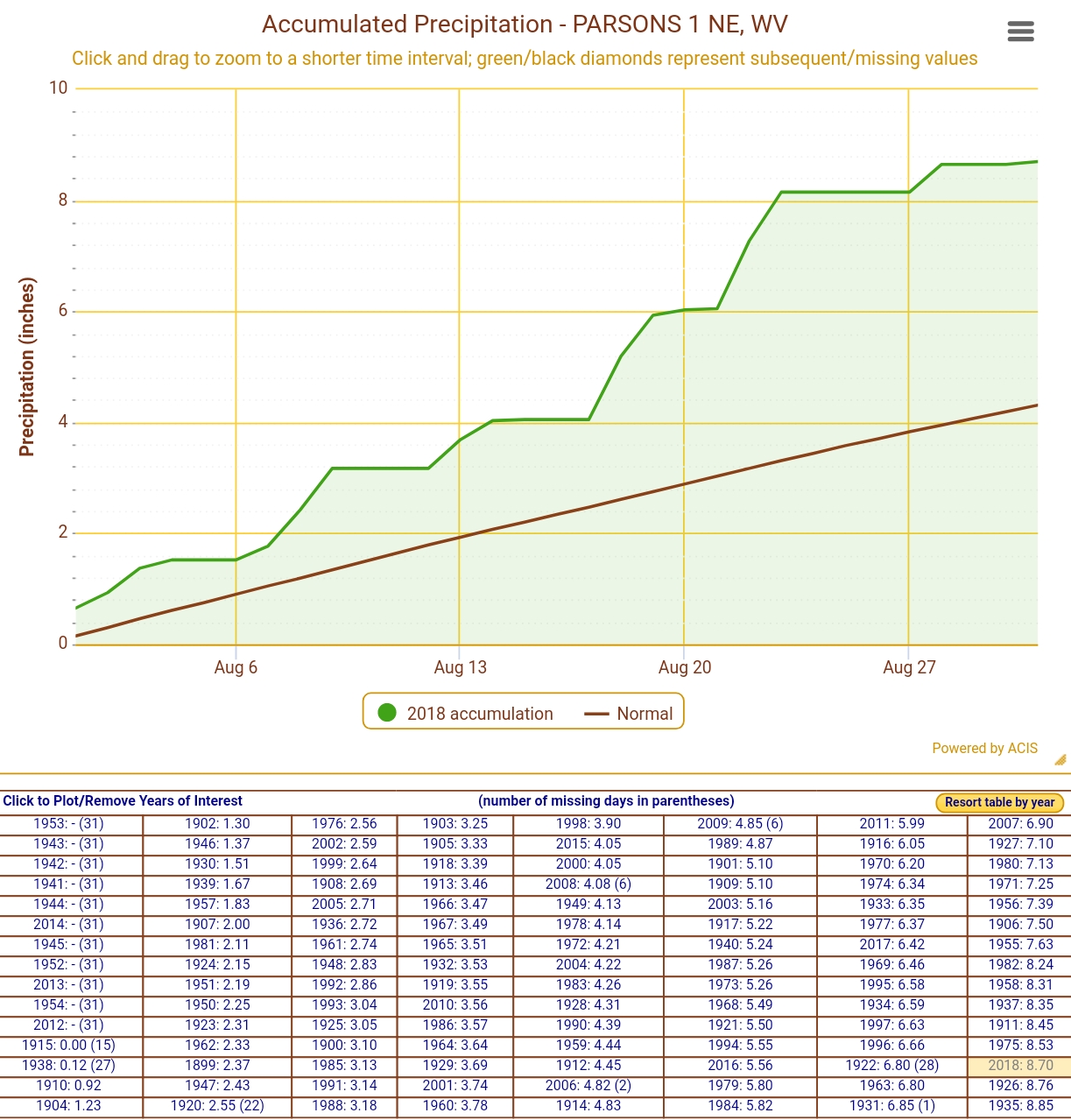Toggle the 2018 accumulation legend series
Viewport: 1071px width, 1120px height.
point(466,714)
